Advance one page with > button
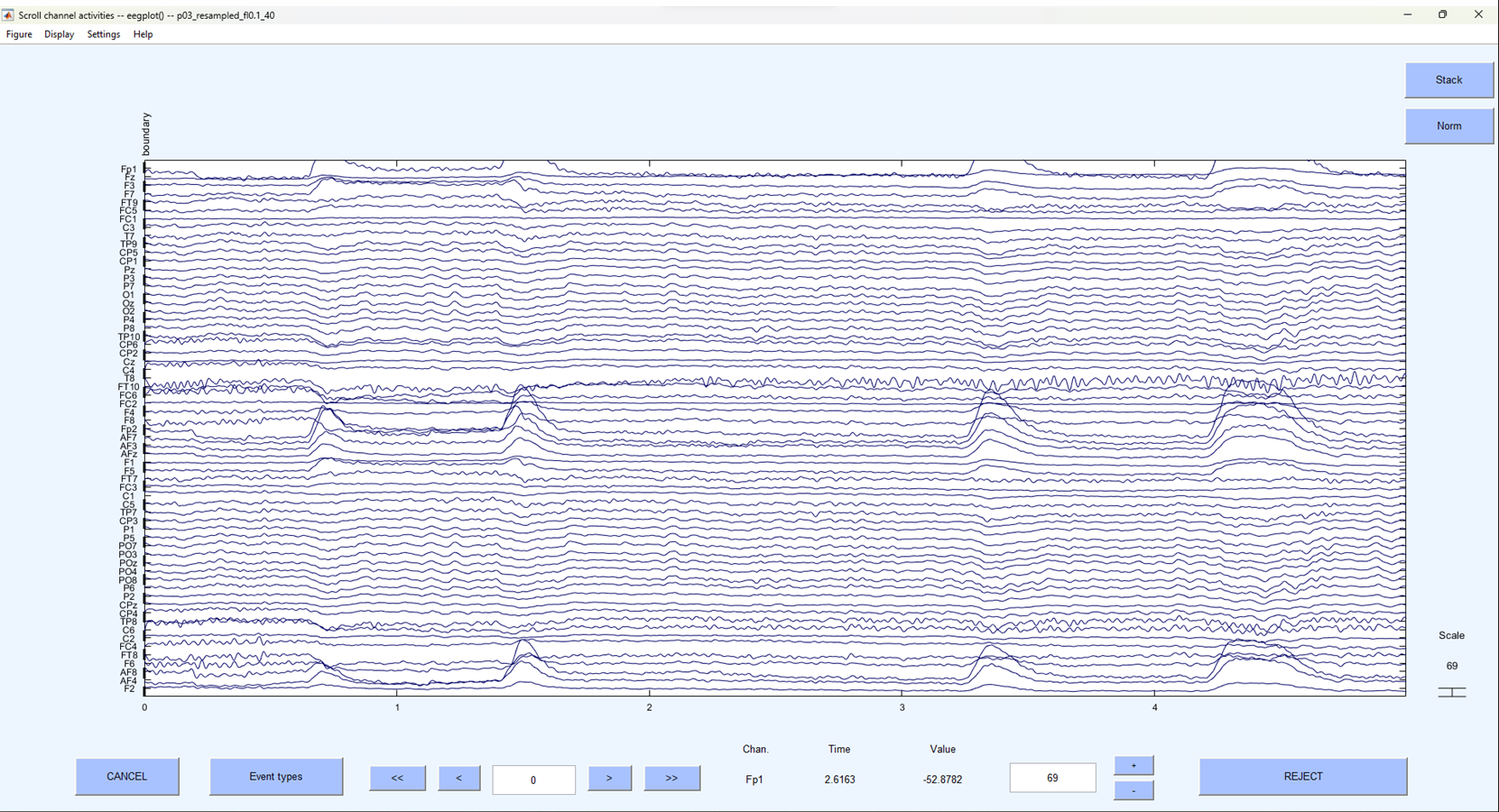The height and width of the screenshot is (812, 1499). 610,778
